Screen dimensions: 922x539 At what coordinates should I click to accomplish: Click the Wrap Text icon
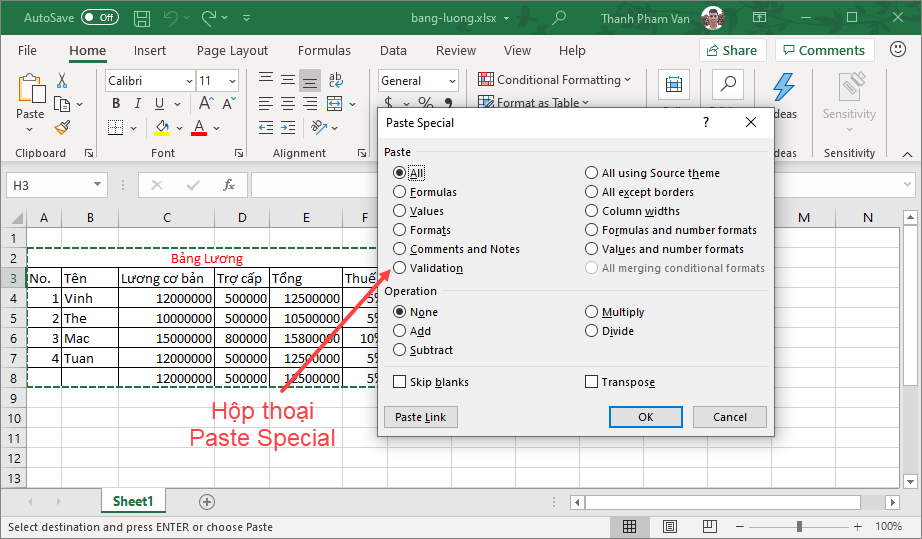[x=335, y=81]
